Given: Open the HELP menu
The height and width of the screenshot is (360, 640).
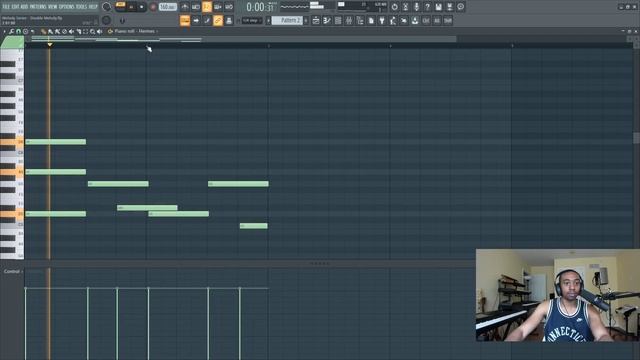Looking at the screenshot, I should pyautogui.click(x=93, y=7).
